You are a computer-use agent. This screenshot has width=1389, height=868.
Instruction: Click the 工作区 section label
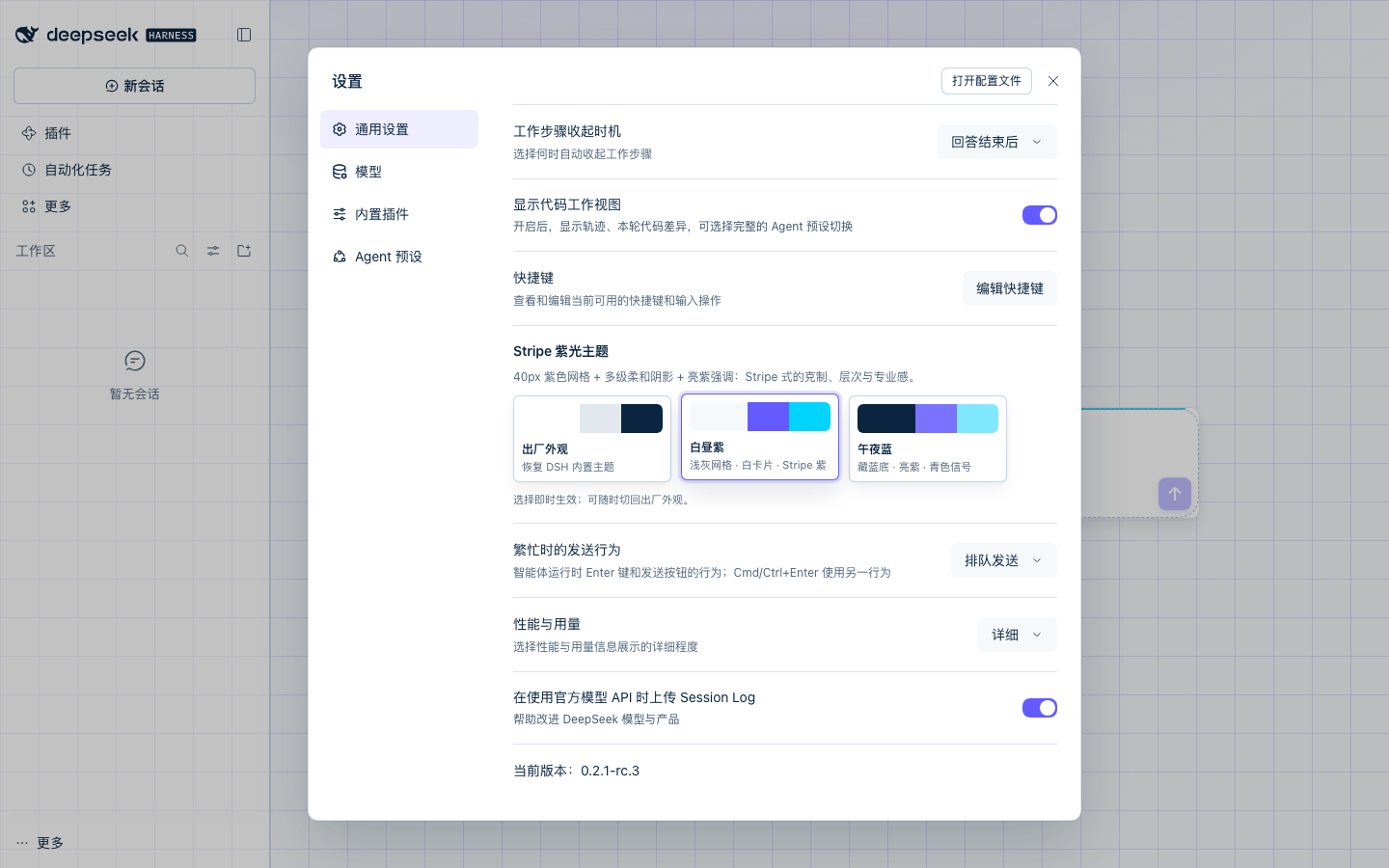coord(36,251)
